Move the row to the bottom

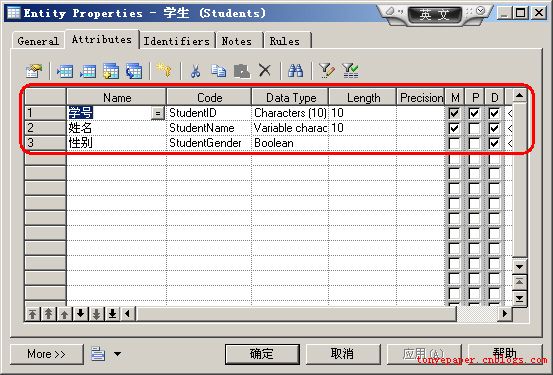[x=113, y=313]
